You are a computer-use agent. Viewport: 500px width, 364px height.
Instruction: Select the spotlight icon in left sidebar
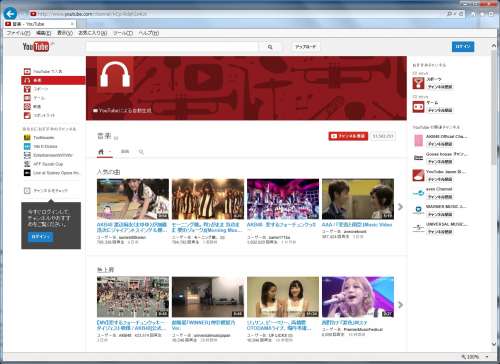[27, 115]
